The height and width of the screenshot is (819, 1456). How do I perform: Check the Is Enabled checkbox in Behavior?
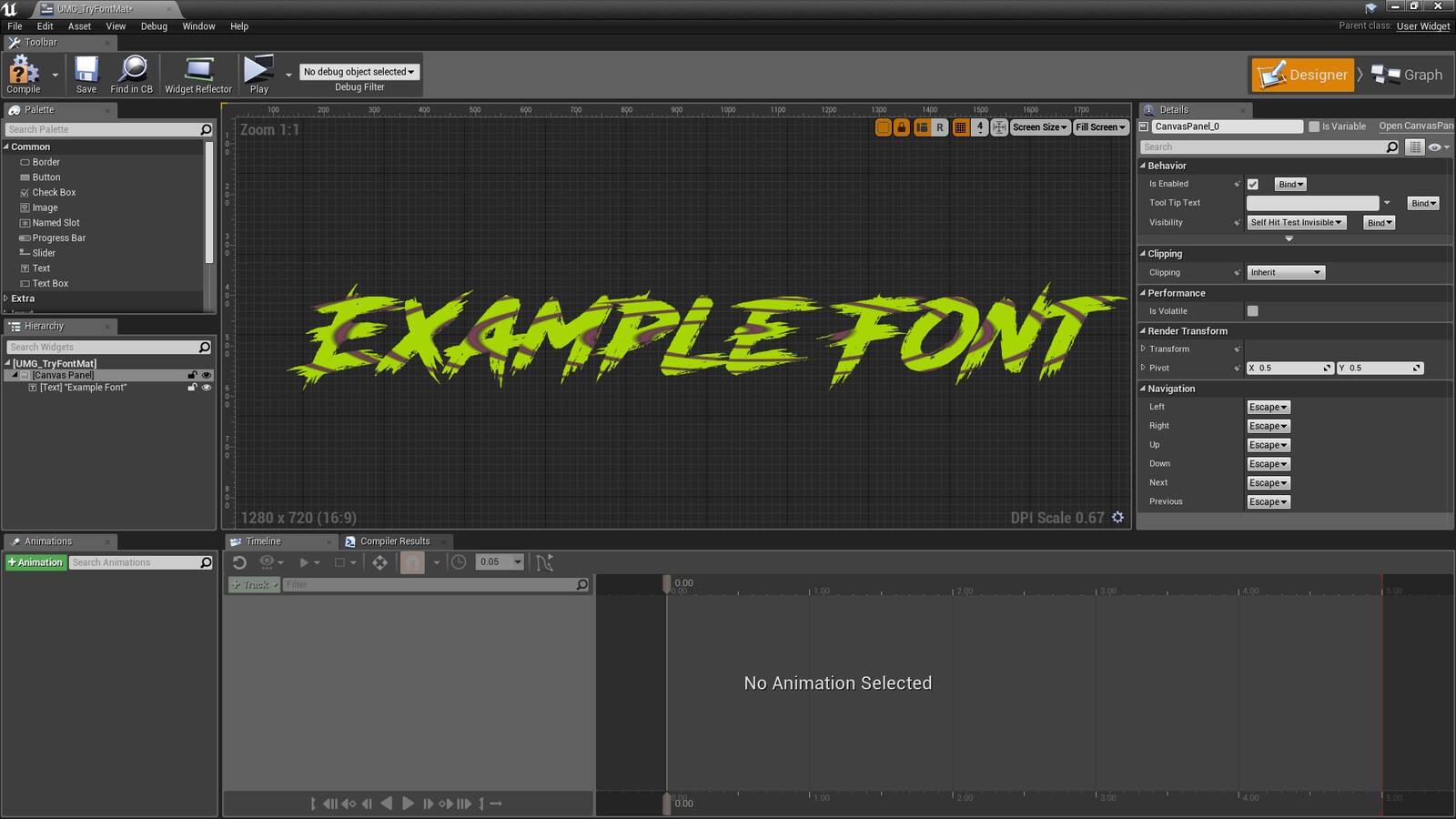tap(1253, 184)
